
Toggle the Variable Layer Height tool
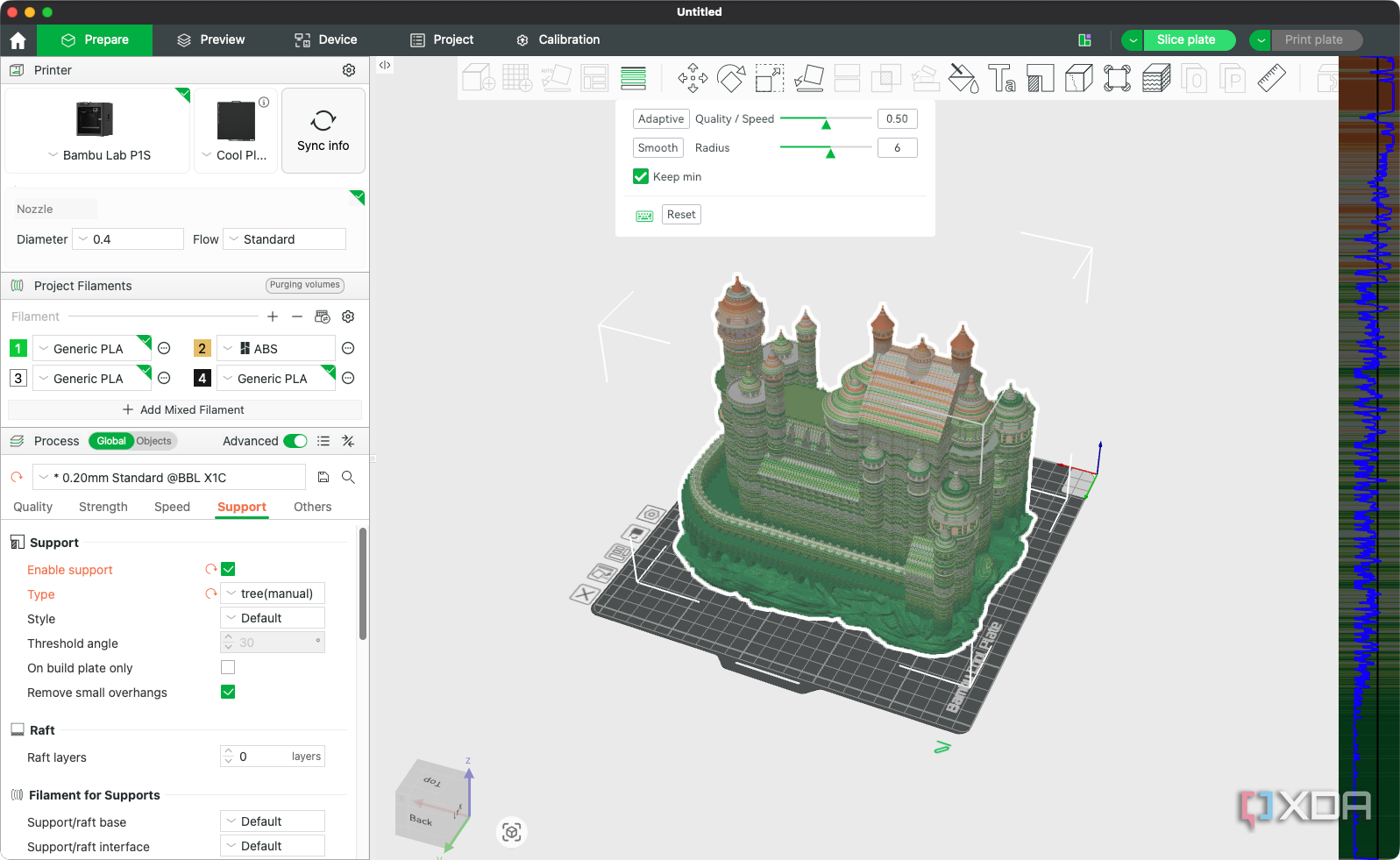[633, 78]
